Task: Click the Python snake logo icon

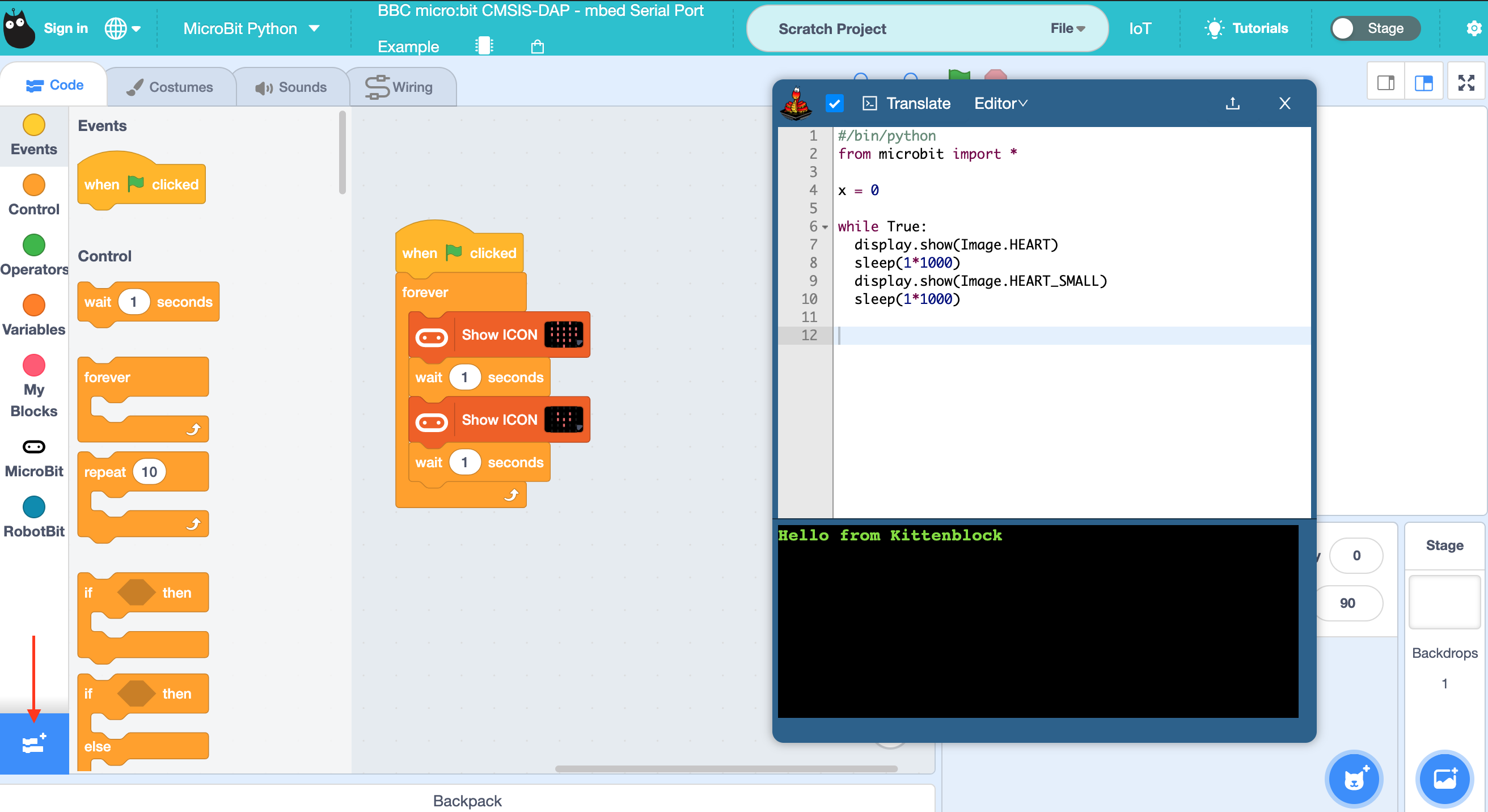Action: click(796, 103)
